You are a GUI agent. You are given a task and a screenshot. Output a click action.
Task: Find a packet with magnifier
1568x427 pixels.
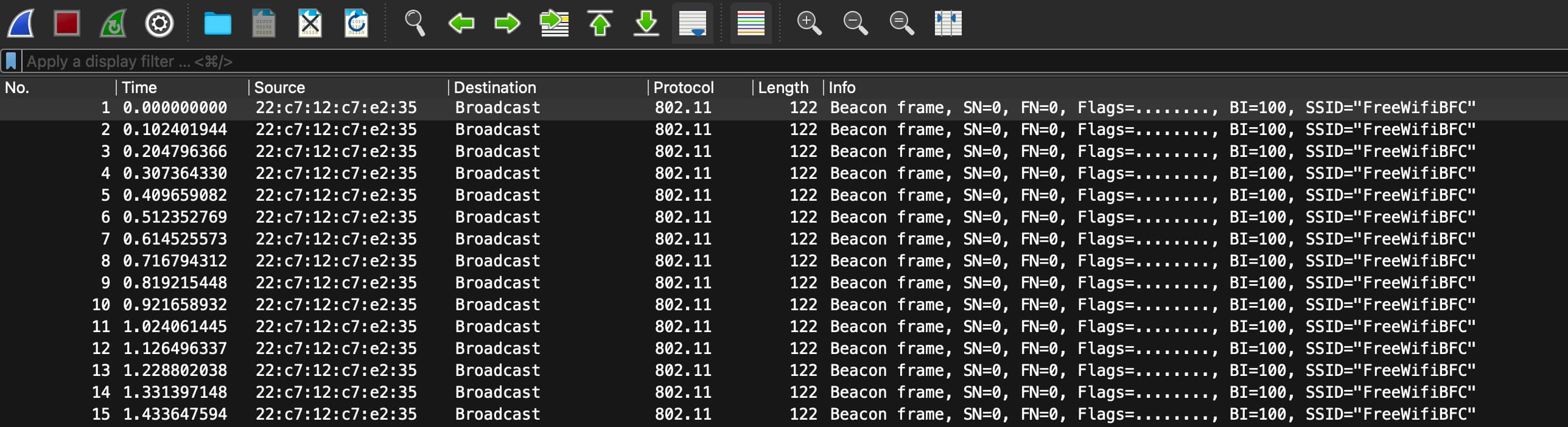tap(415, 24)
